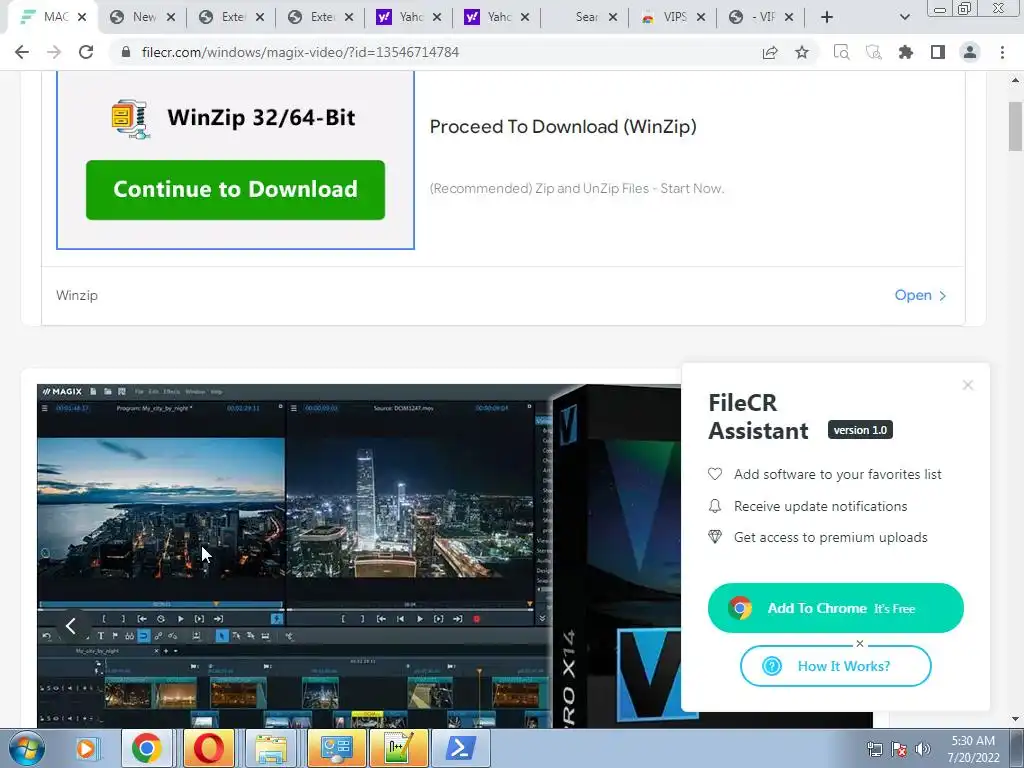Bookmark this page with star icon
1024x768 pixels.
[x=802, y=52]
